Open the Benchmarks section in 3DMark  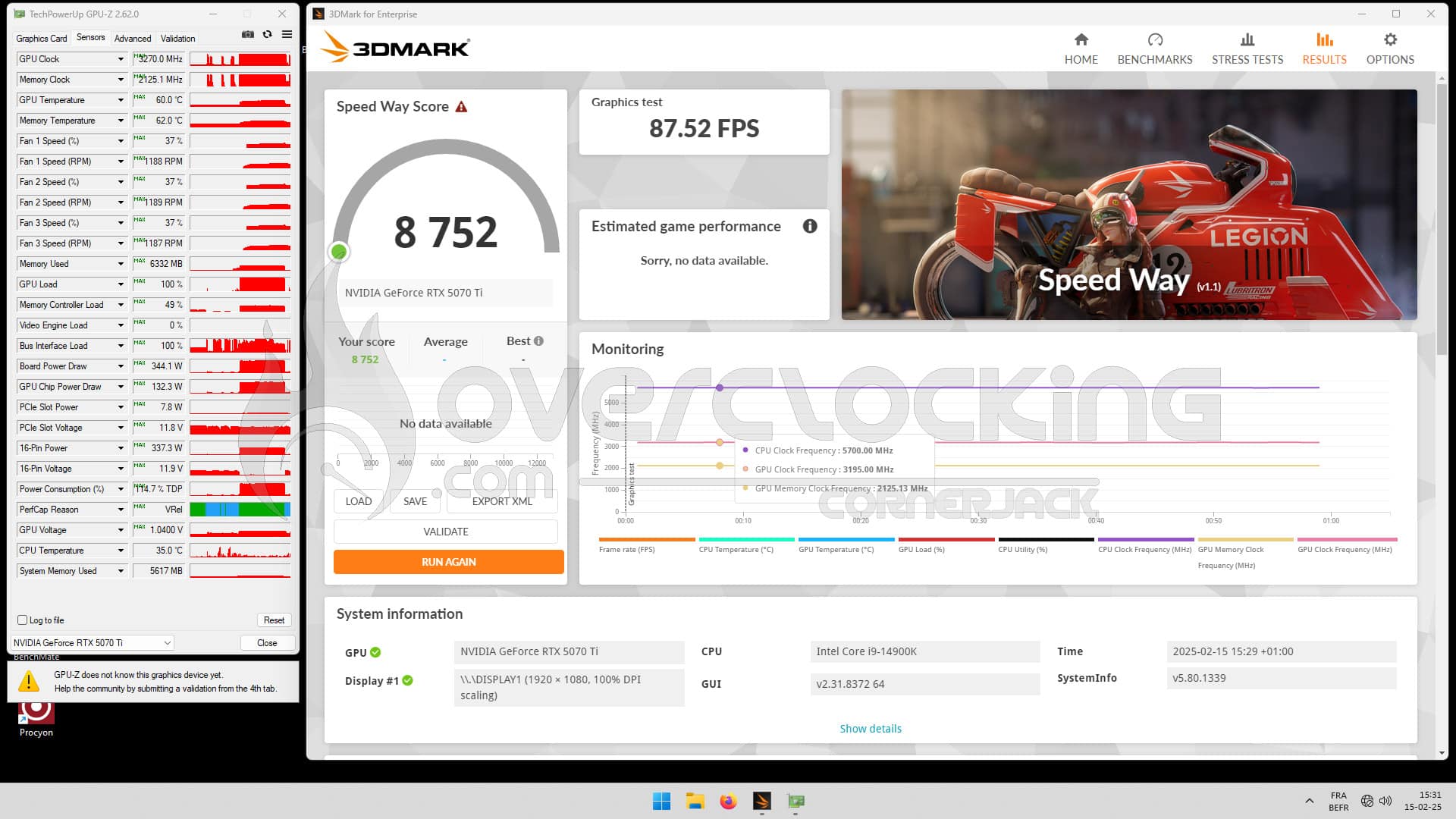pyautogui.click(x=1154, y=48)
